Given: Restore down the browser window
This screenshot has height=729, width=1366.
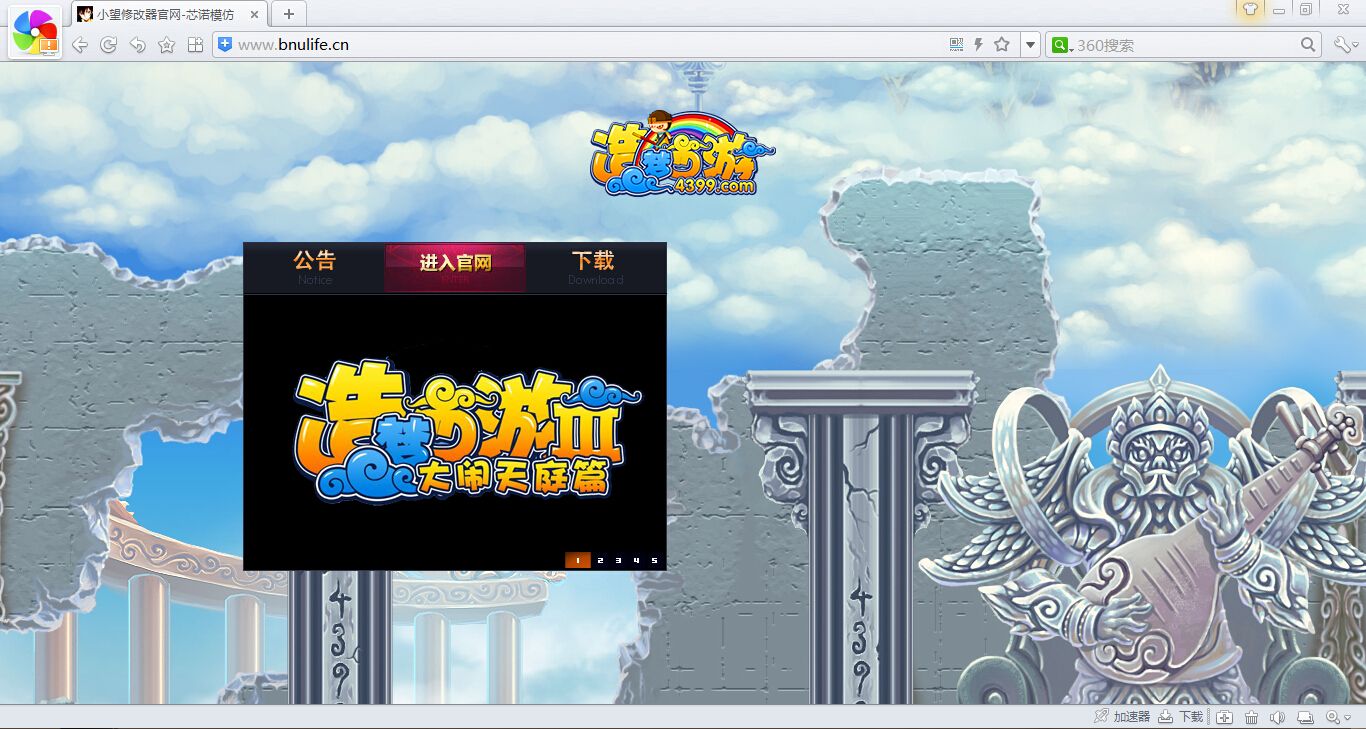Looking at the screenshot, I should click(1306, 9).
